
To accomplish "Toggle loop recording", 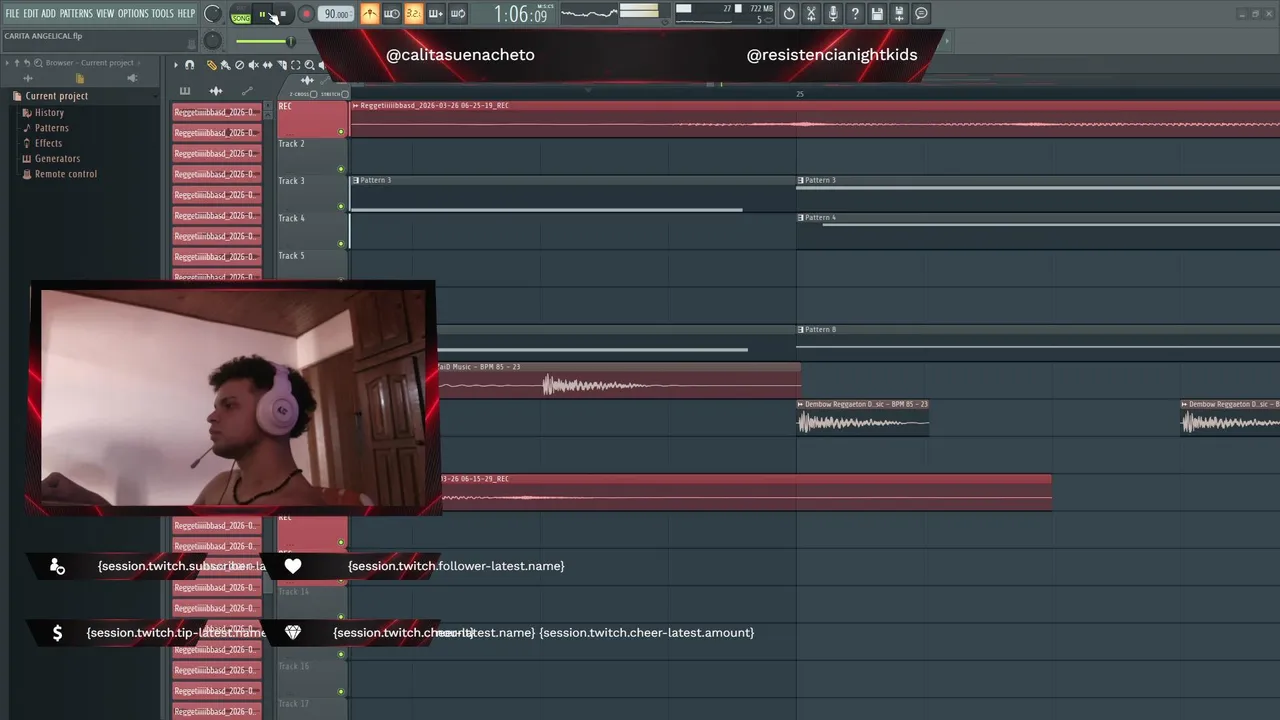I will pos(457,14).
